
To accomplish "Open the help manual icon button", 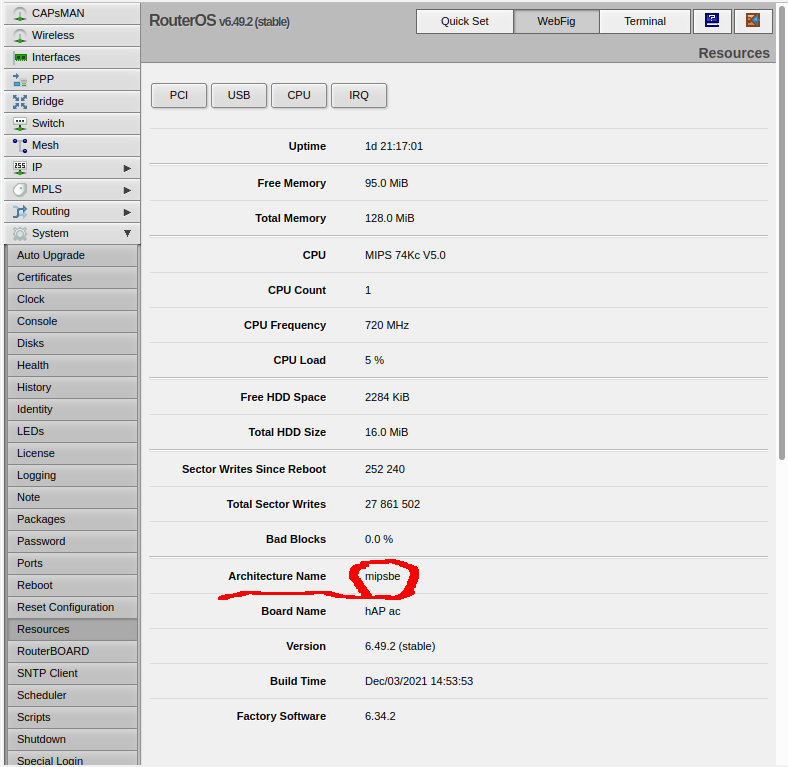I will pyautogui.click(x=712, y=21).
